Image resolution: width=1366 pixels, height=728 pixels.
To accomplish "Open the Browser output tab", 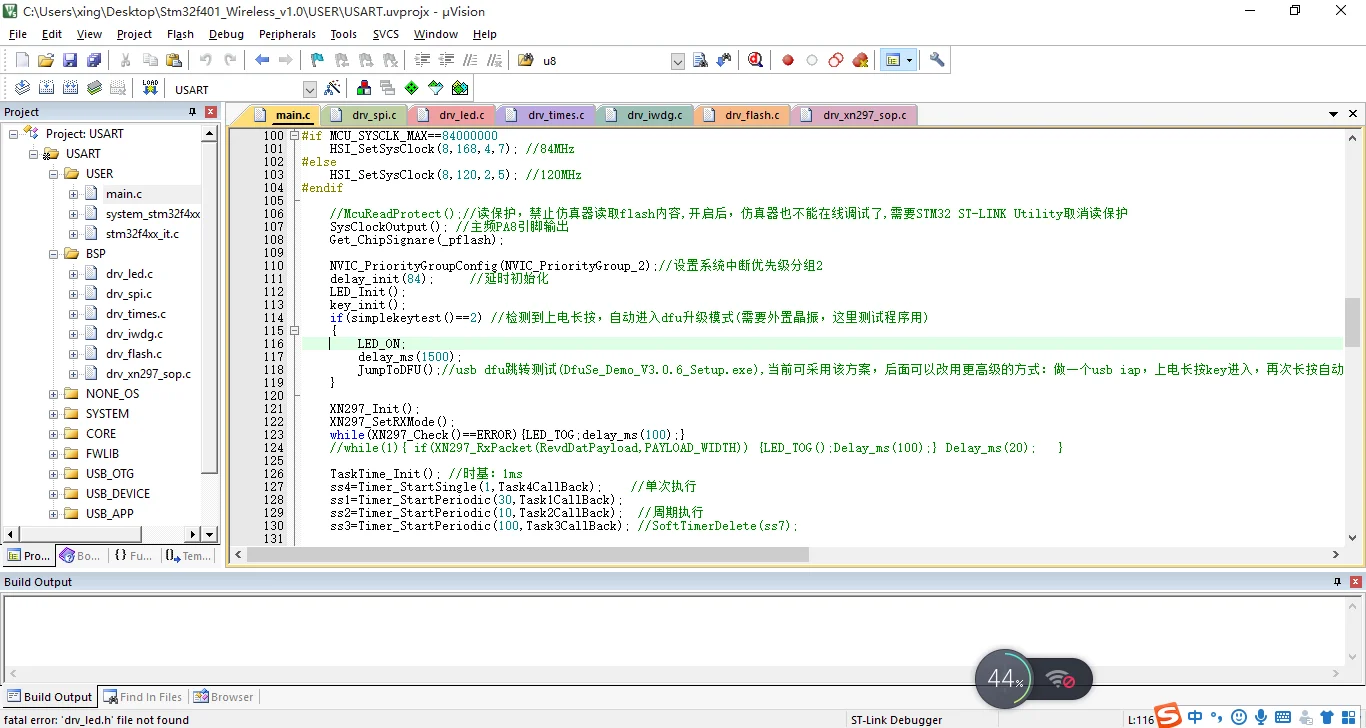I will 223,697.
